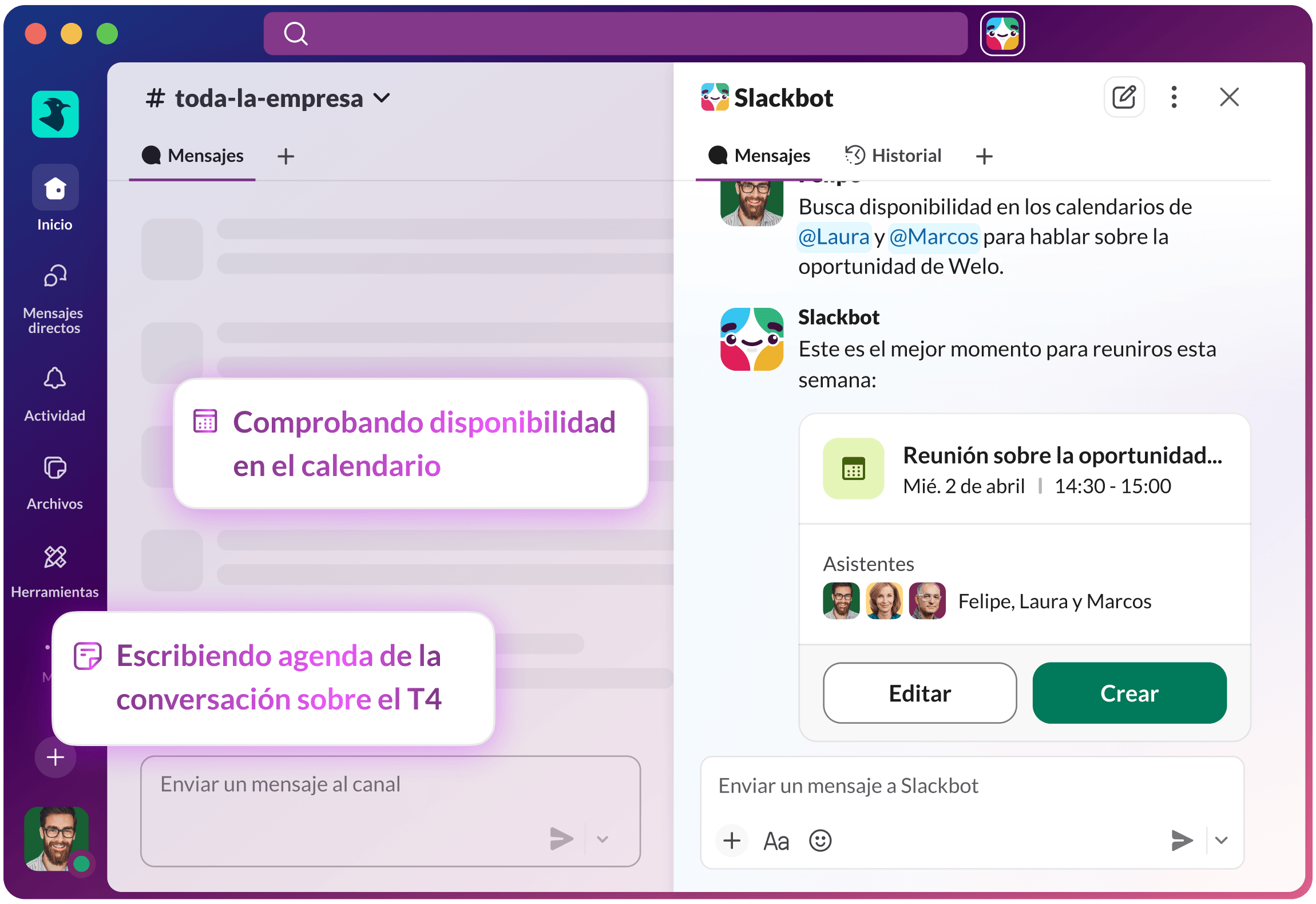Screen dimensions: 1316x904
Task: Open the emoji picker in Slackbot composer
Action: pyautogui.click(x=820, y=840)
